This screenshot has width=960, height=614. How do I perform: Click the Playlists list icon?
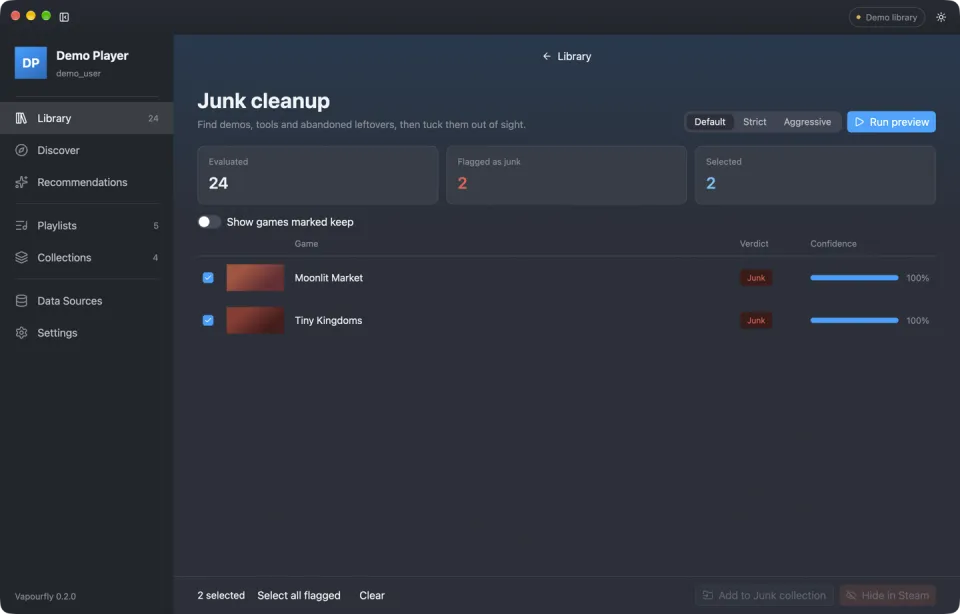tap(21, 225)
